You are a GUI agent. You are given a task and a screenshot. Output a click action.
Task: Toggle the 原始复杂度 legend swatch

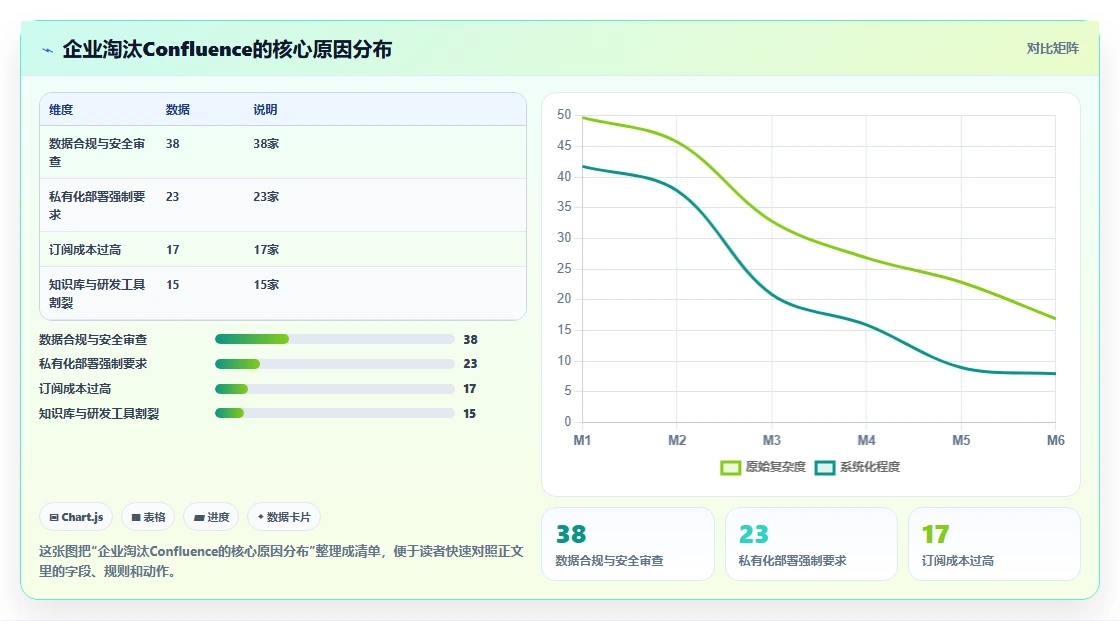730,467
